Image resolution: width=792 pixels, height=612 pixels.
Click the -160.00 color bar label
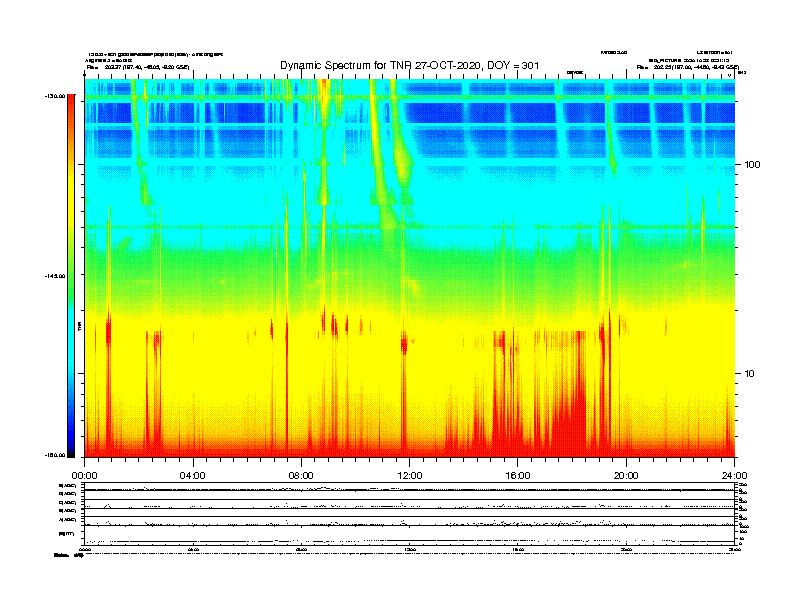[x=55, y=455]
